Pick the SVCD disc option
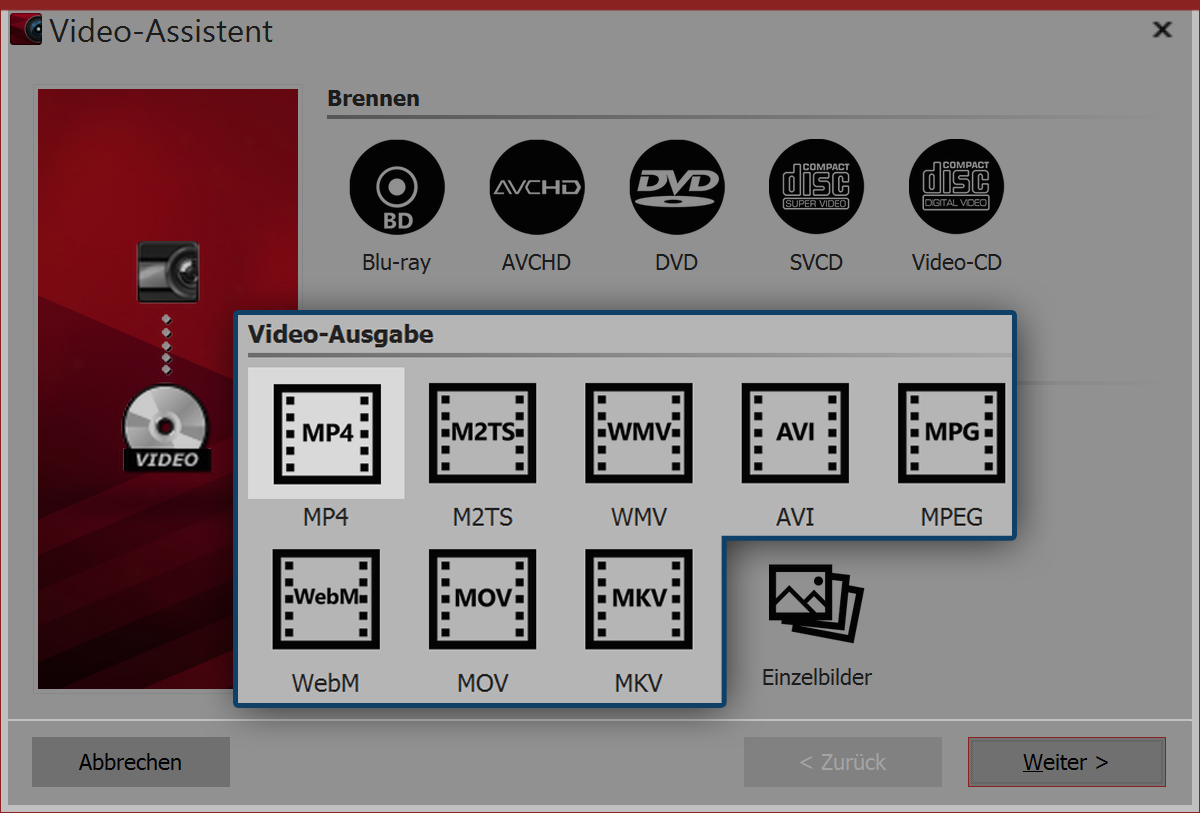This screenshot has height=813, width=1200. (x=816, y=186)
